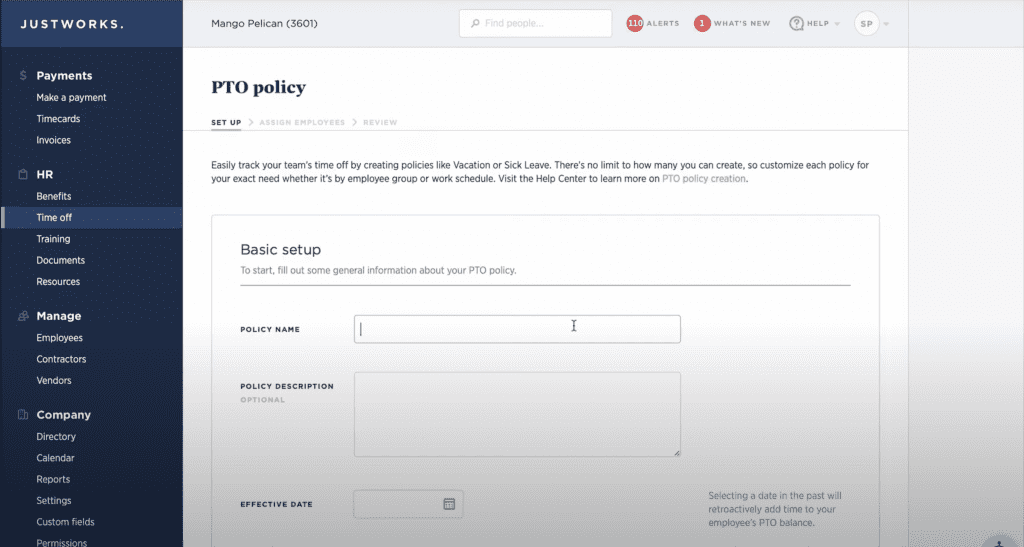
Task: Click the Company building icon
Action: 23,414
